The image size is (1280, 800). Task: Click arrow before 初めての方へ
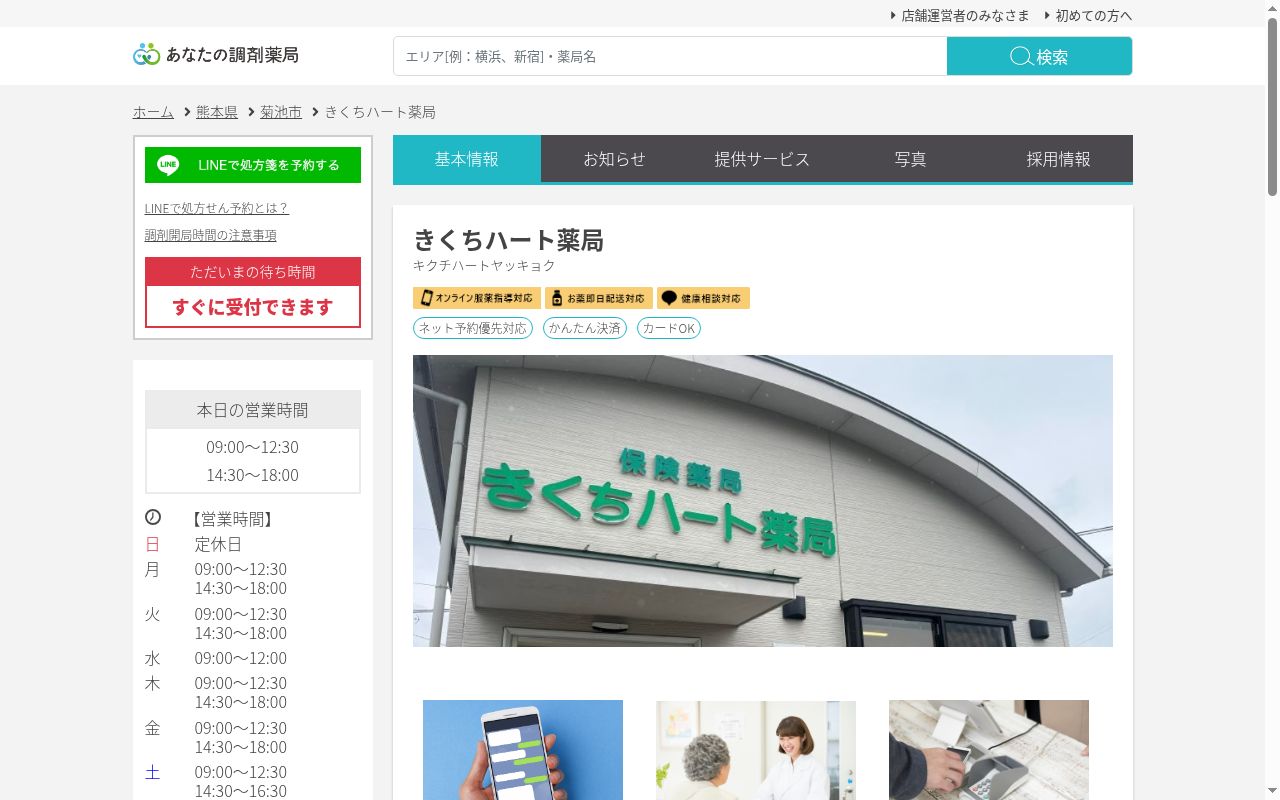click(x=1047, y=15)
